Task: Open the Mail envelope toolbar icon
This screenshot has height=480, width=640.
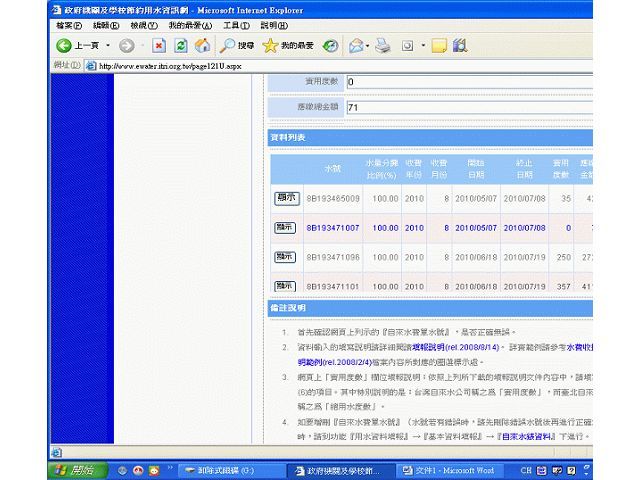Action: [356, 46]
